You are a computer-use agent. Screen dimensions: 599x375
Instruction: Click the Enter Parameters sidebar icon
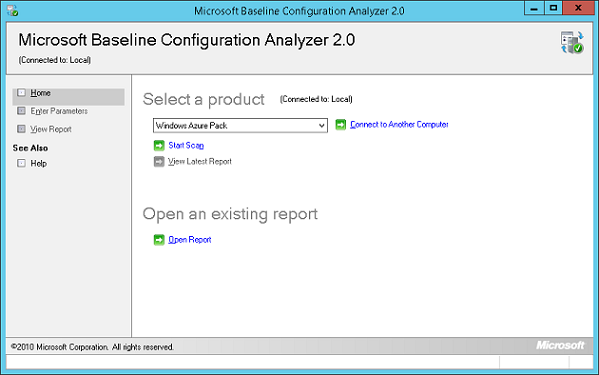click(x=21, y=111)
